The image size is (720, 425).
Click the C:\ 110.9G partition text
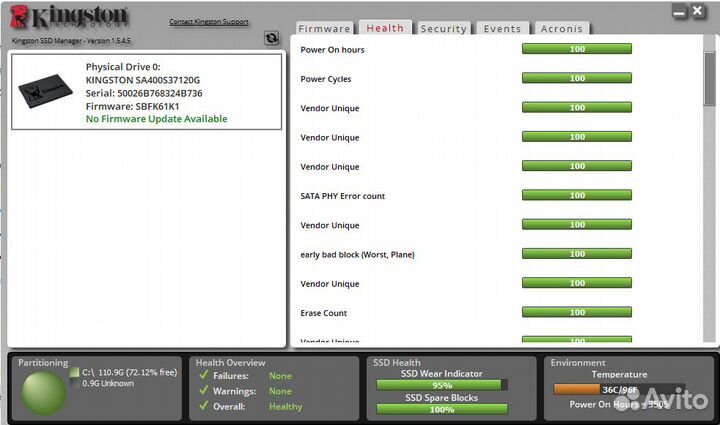pos(129,372)
